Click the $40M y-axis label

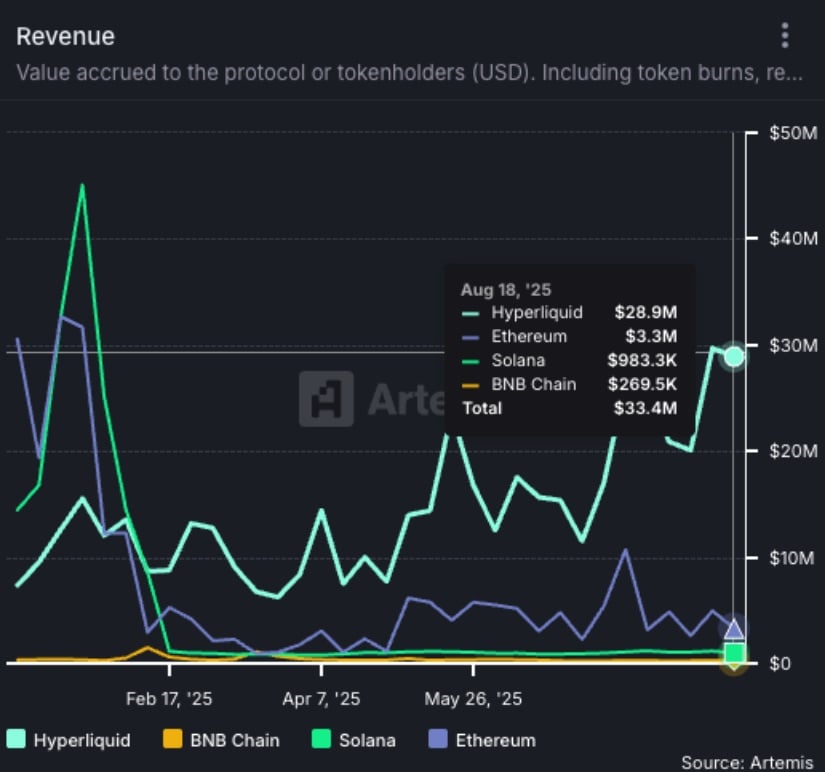pos(793,239)
